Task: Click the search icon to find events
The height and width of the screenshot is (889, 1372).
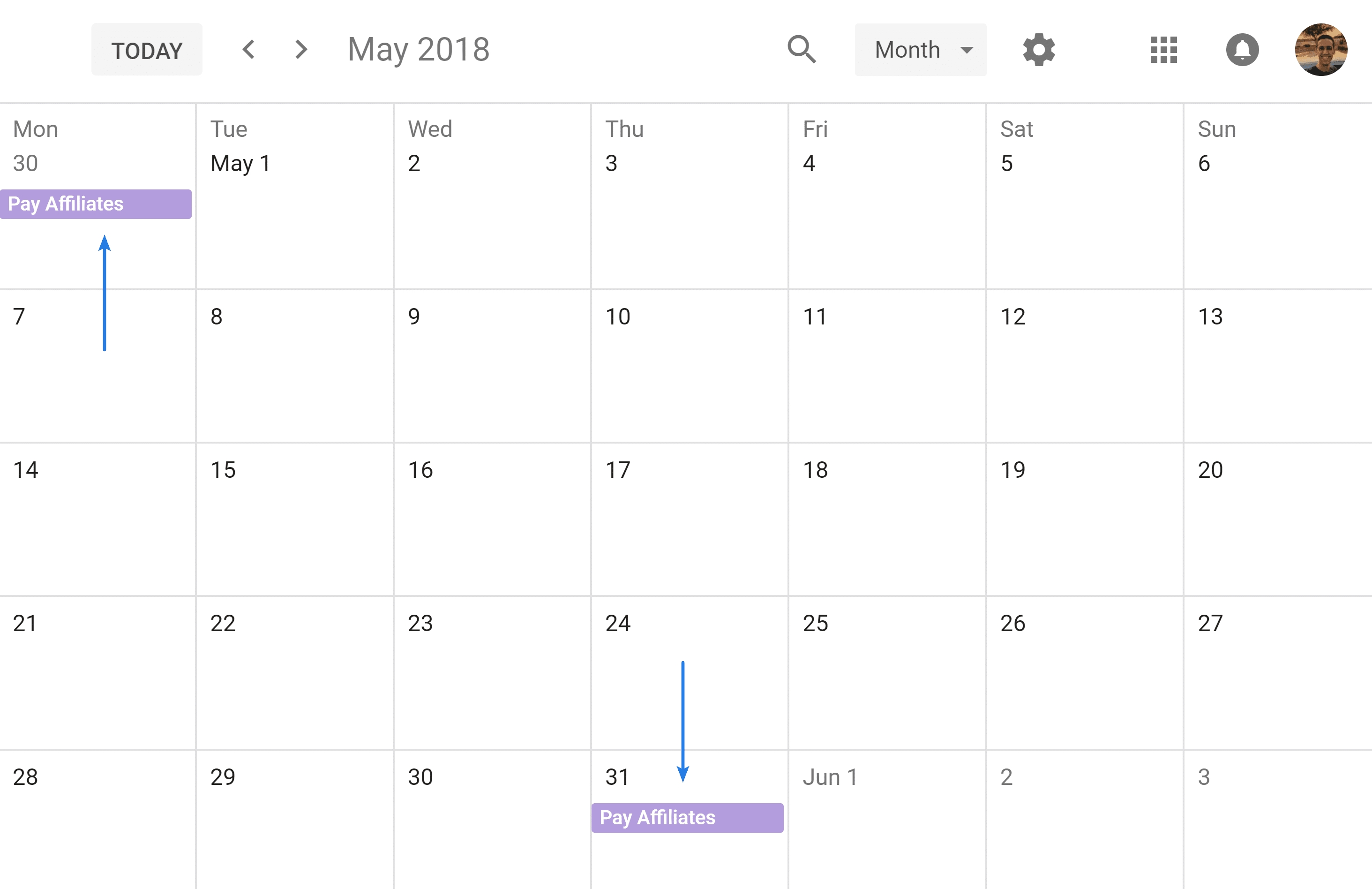Action: pos(800,48)
